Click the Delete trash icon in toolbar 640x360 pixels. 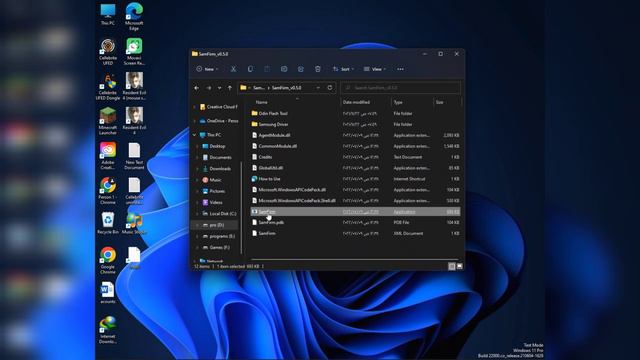318,69
